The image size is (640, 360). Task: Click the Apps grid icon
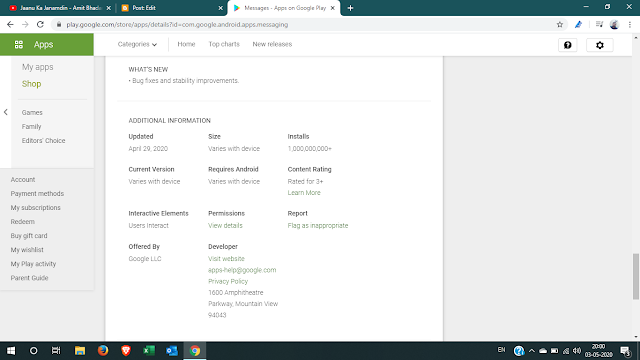pos(19,44)
